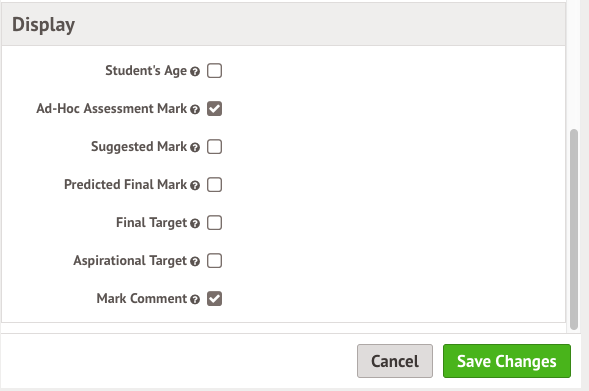Show help for Mark Comment option
Viewport: 589px width, 391px height.
click(x=195, y=299)
